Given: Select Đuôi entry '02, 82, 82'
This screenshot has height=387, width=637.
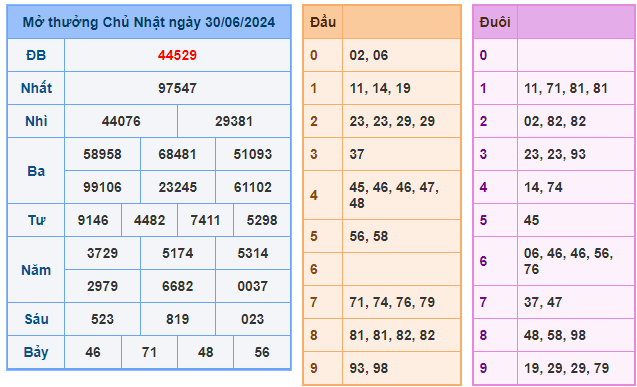Looking at the screenshot, I should coord(555,121).
